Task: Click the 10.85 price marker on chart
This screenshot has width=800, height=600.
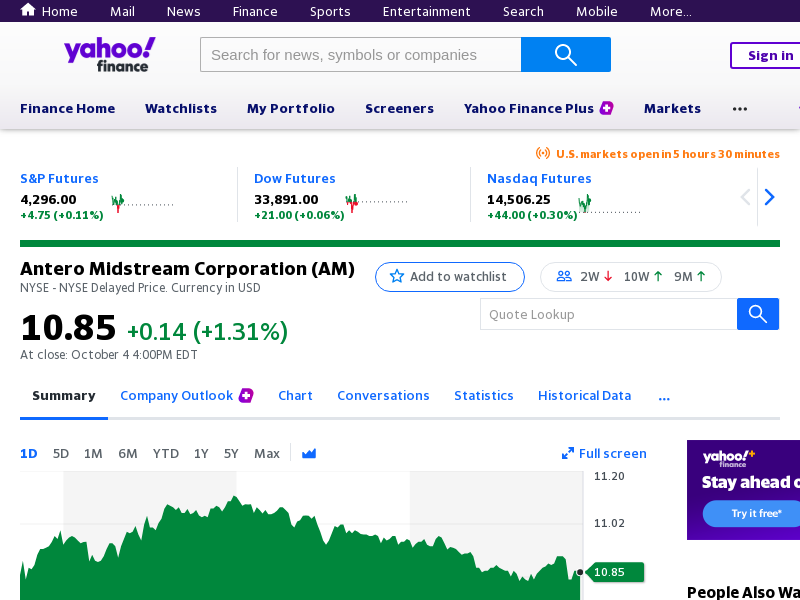Action: pos(615,572)
